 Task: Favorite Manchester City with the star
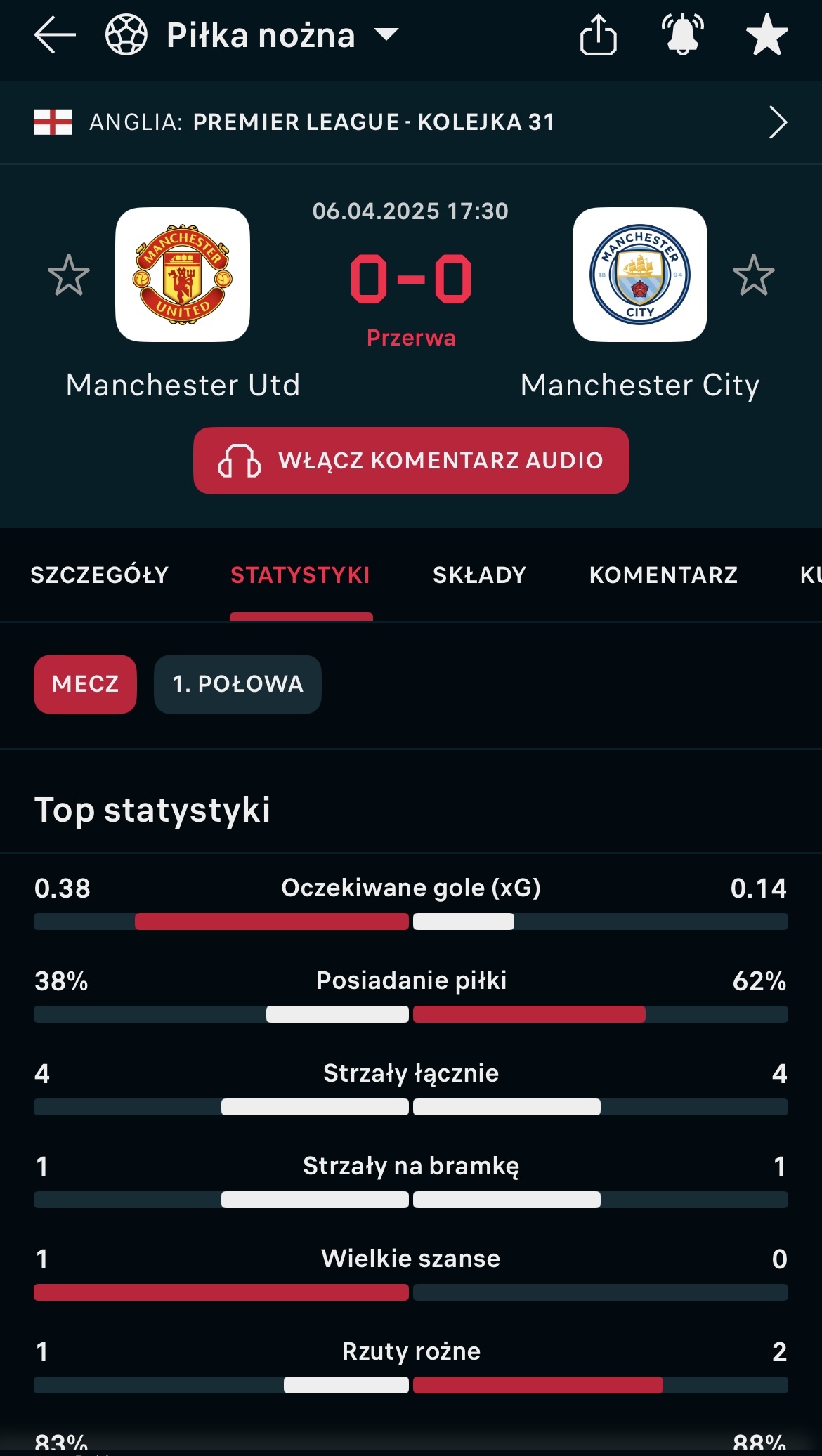753,275
